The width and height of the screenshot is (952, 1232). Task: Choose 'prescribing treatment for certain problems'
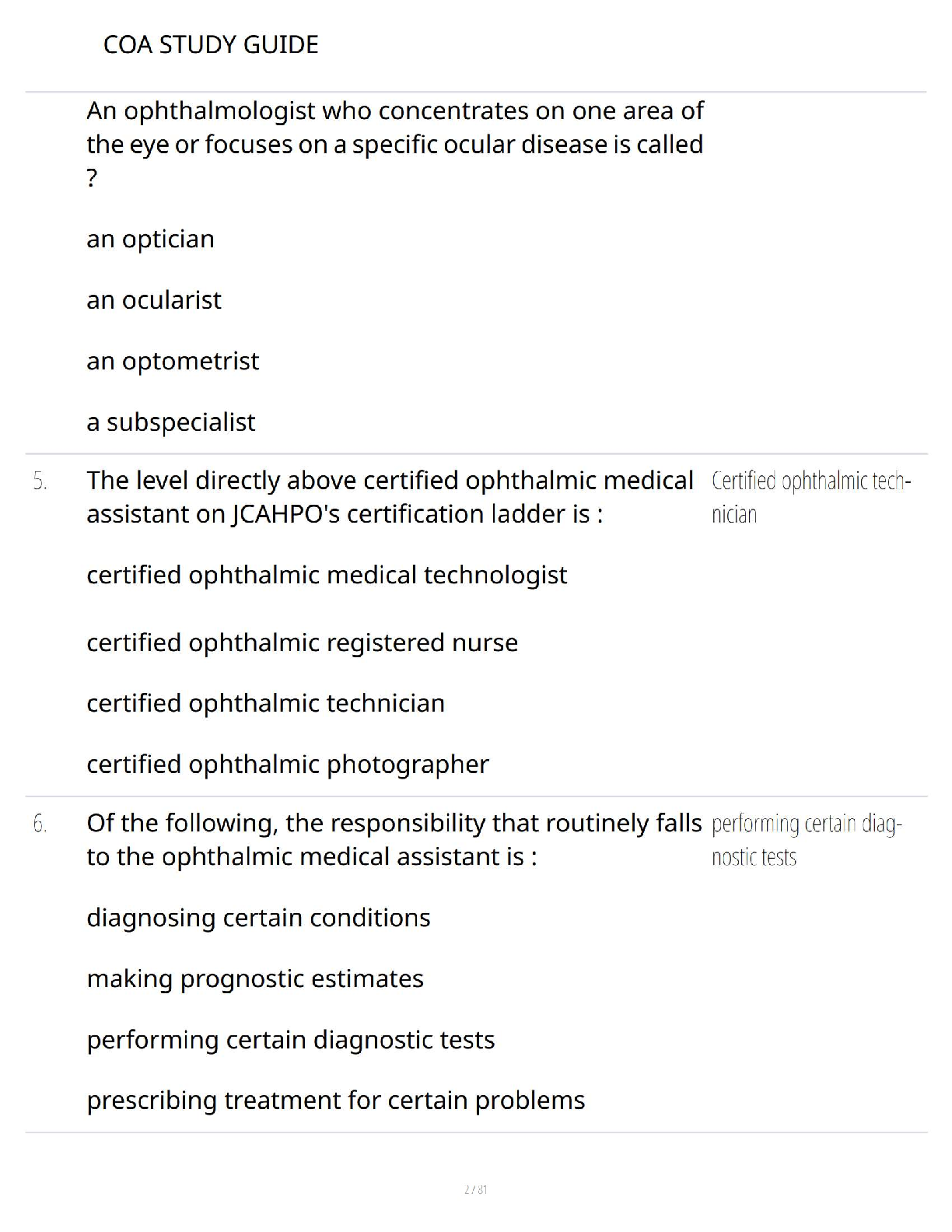[x=336, y=1101]
